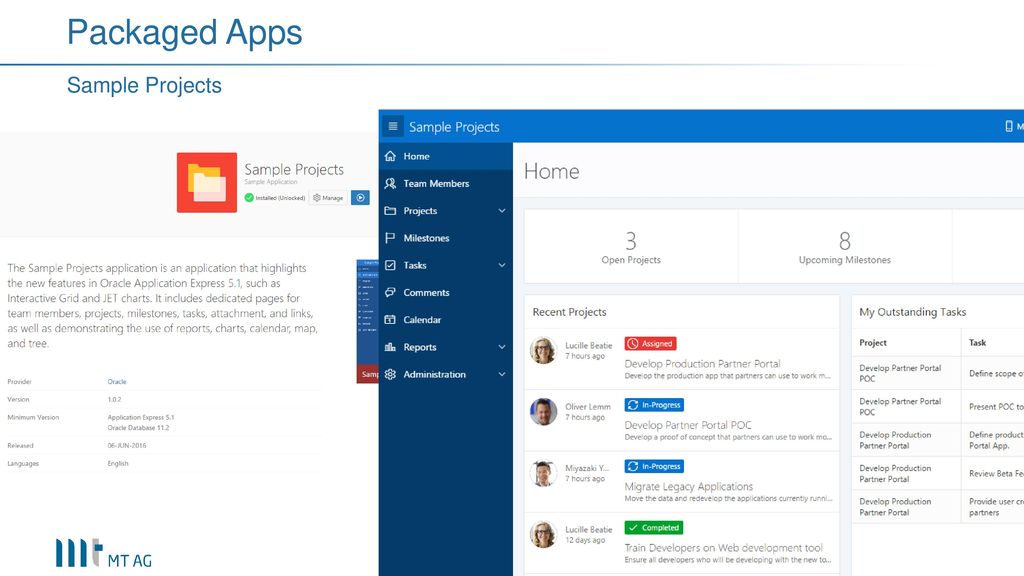
Task: Click the 3 Open Projects card
Action: (631, 247)
